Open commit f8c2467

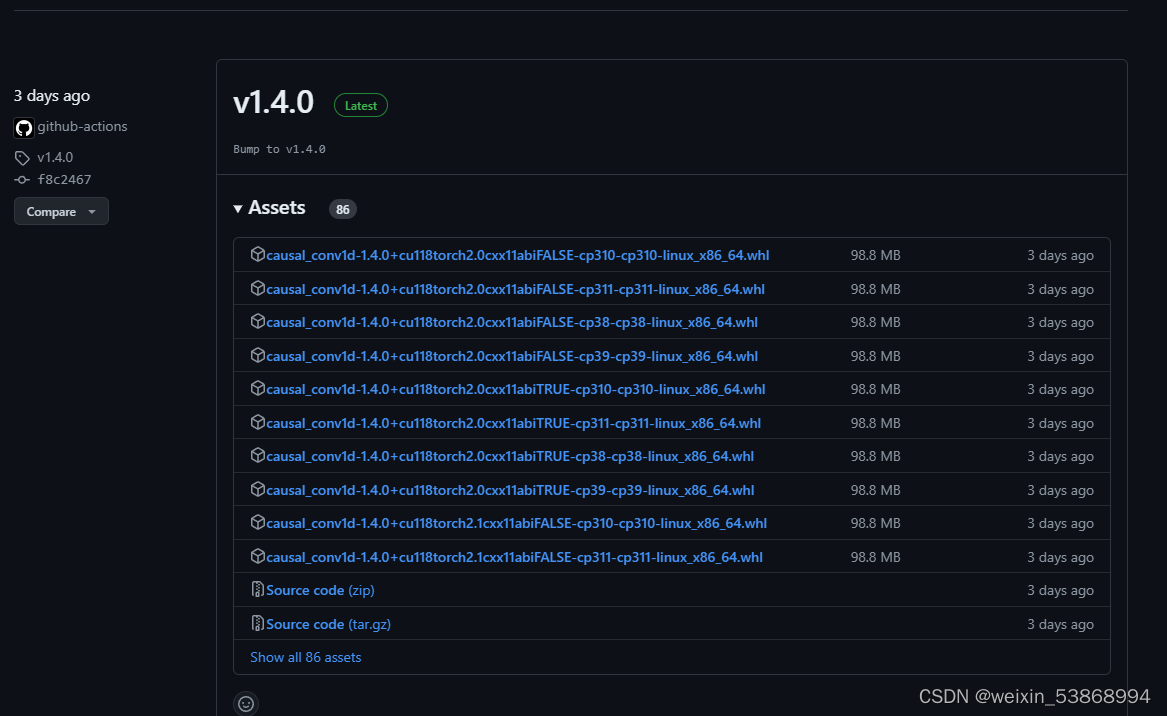[64, 179]
